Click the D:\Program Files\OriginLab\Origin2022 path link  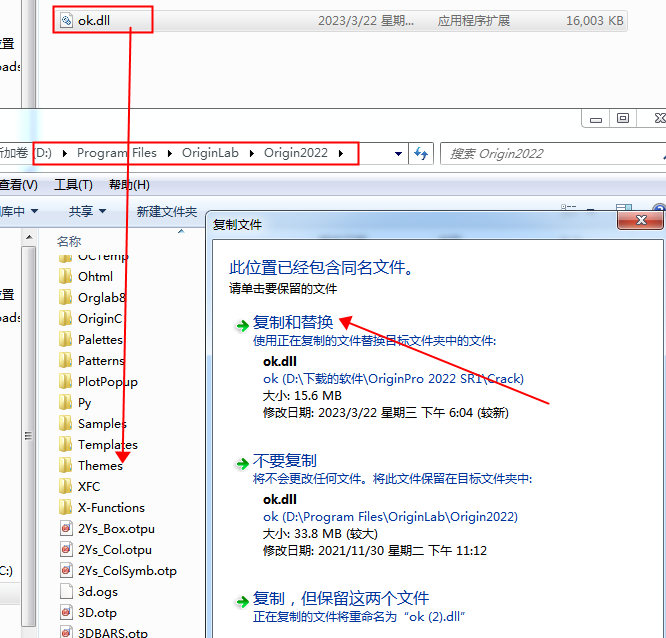point(390,517)
